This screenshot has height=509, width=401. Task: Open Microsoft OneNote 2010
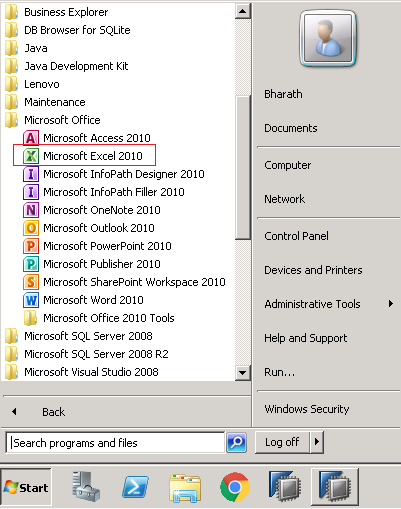(x=92, y=210)
